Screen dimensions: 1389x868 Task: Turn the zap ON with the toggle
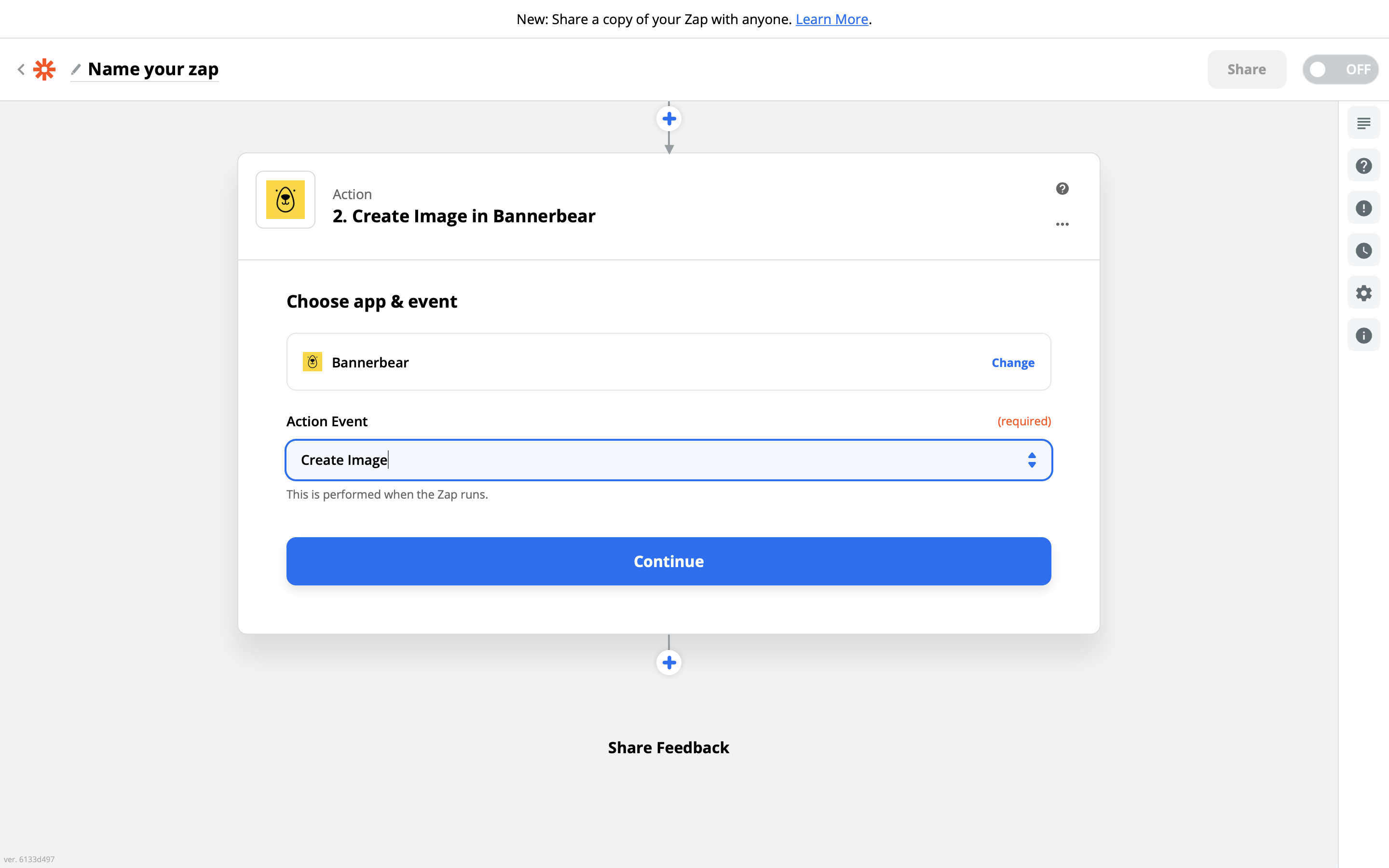coord(1340,69)
